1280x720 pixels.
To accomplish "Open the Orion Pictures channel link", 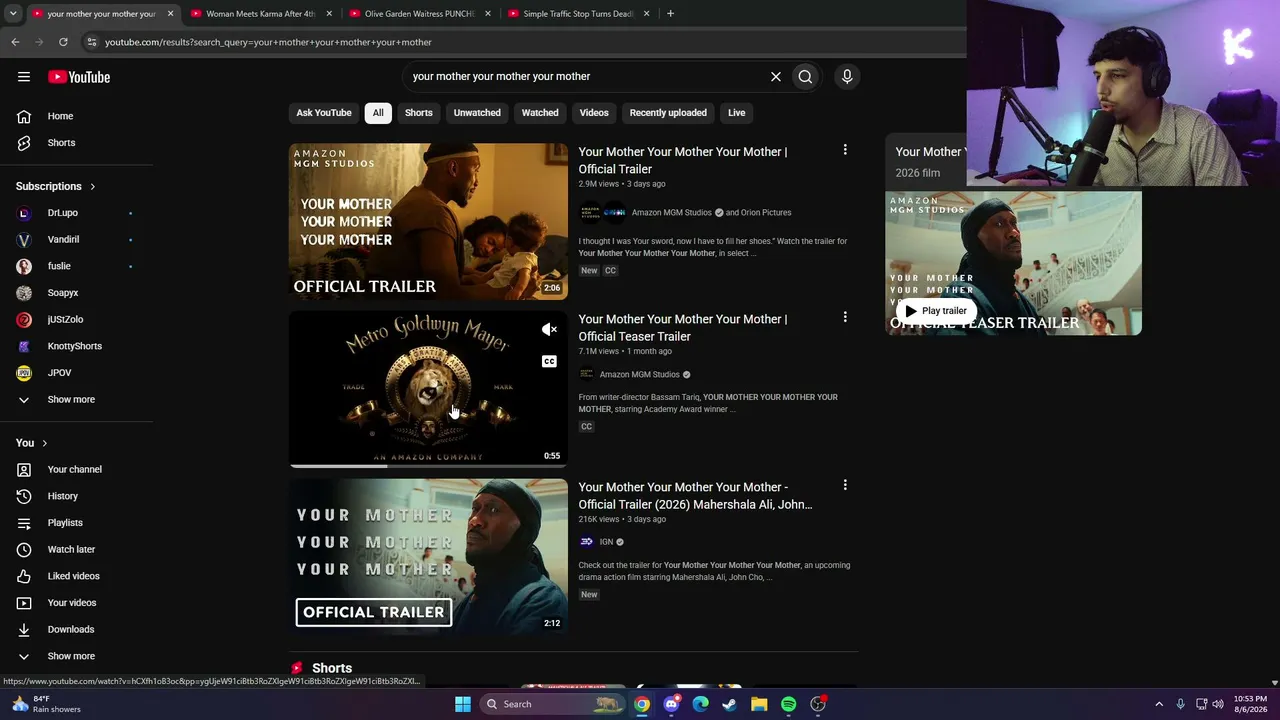I will (766, 212).
